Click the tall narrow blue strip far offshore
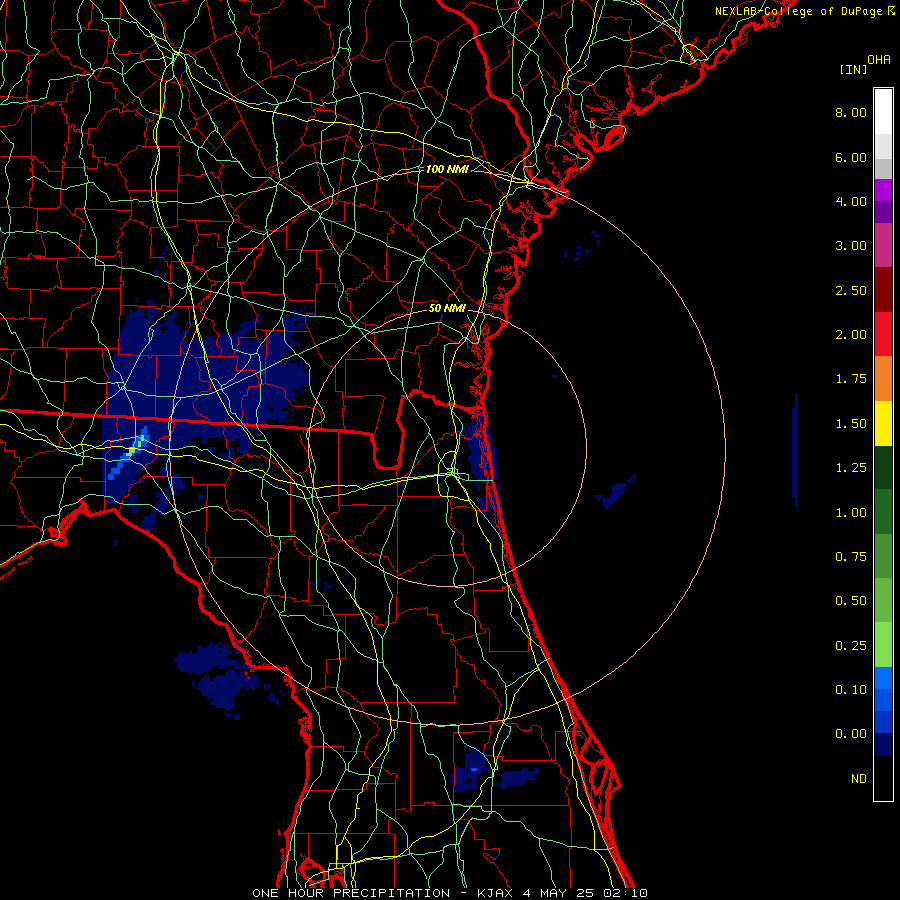The image size is (900, 900). point(795,450)
